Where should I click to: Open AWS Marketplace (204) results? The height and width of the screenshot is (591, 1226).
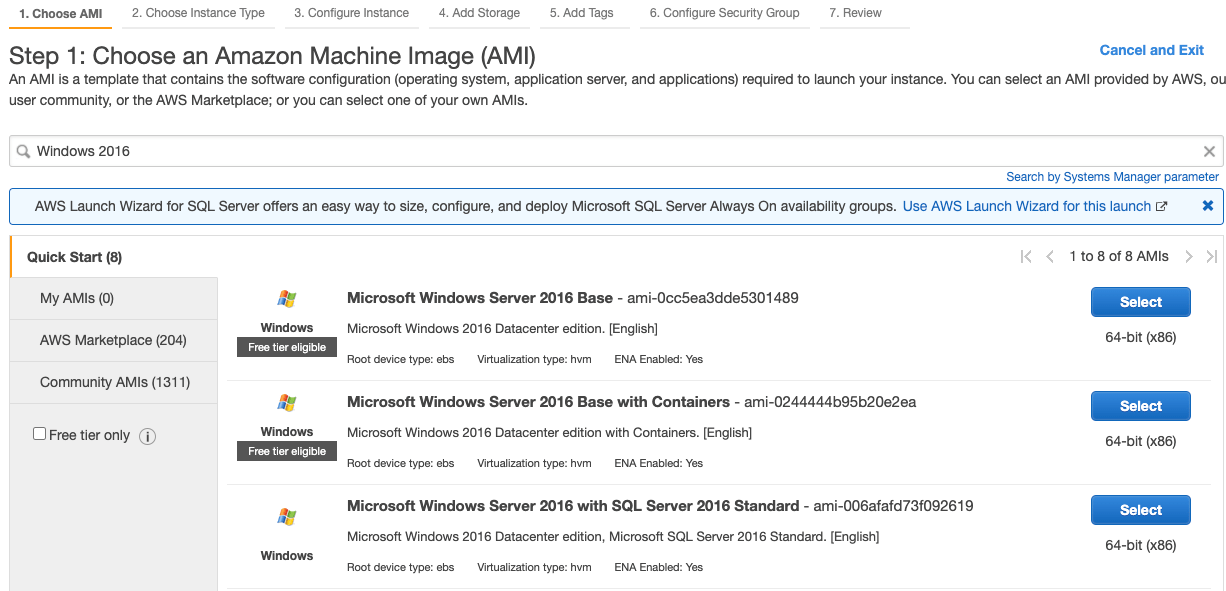point(113,340)
